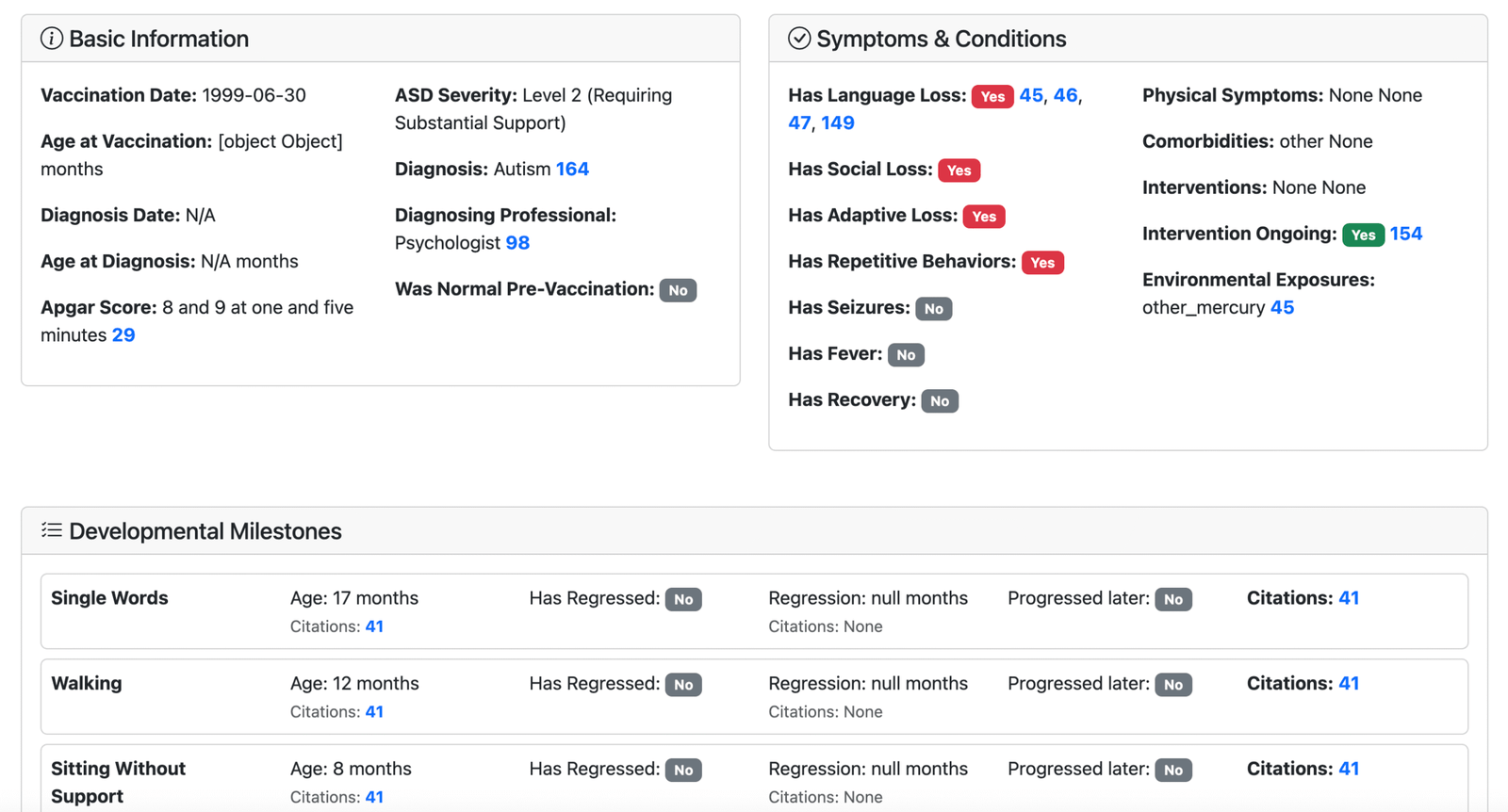
Task: Click the Yes badge for Has Language Loss
Action: (992, 96)
